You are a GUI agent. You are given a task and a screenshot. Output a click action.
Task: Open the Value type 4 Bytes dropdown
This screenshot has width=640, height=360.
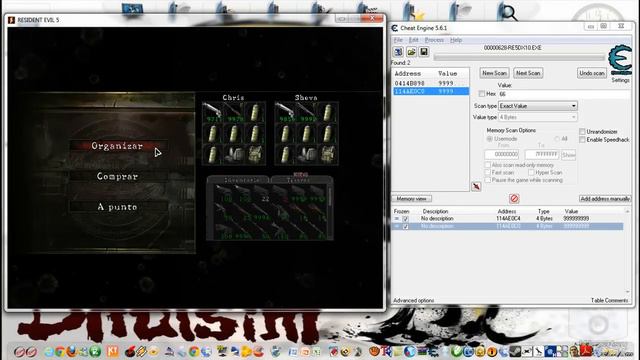(538, 117)
